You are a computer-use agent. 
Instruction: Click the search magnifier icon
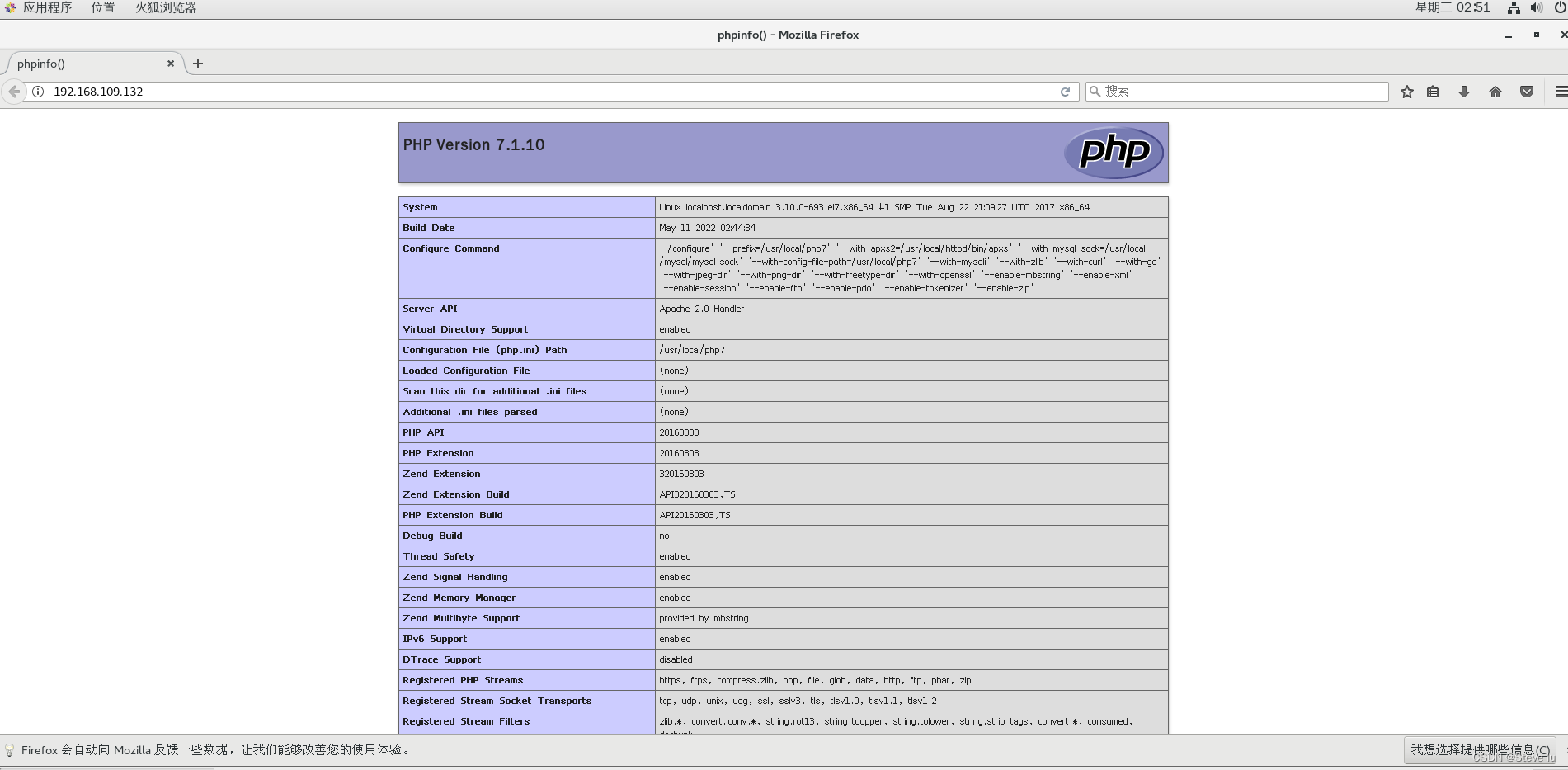click(x=1095, y=92)
